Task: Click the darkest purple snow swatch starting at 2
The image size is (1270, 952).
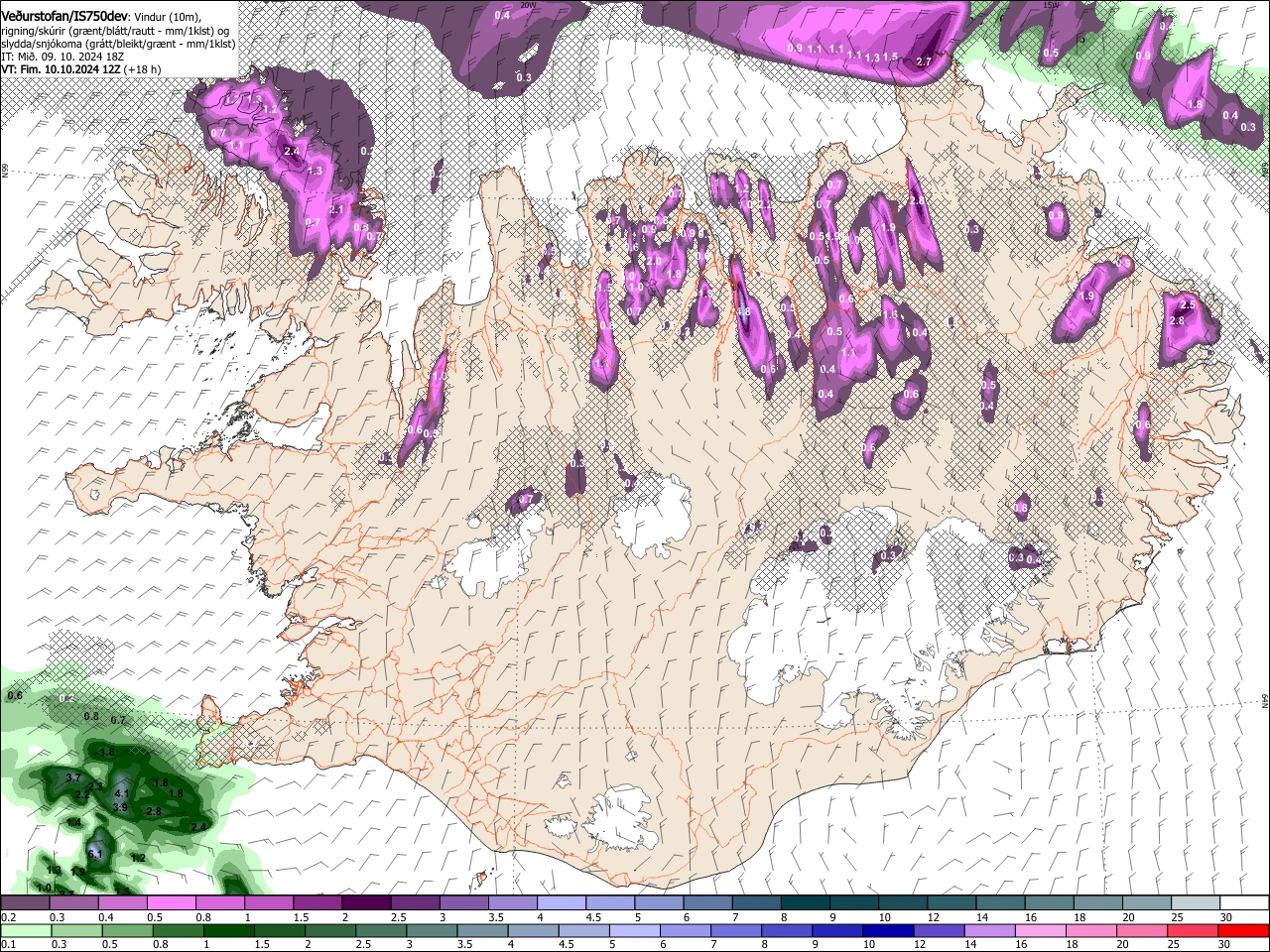Action: coord(365,902)
